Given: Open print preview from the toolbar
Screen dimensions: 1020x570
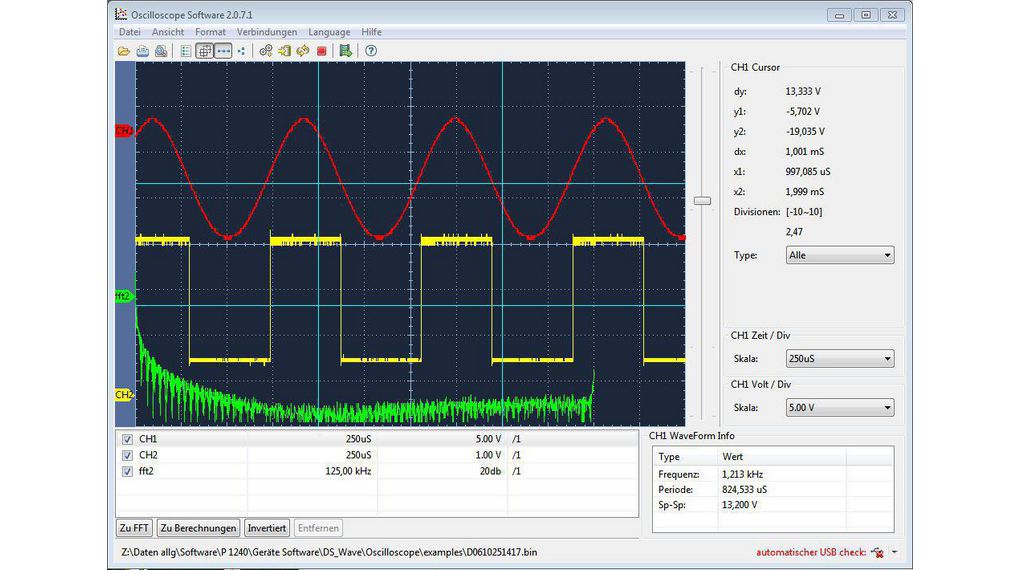Looking at the screenshot, I should pyautogui.click(x=160, y=51).
